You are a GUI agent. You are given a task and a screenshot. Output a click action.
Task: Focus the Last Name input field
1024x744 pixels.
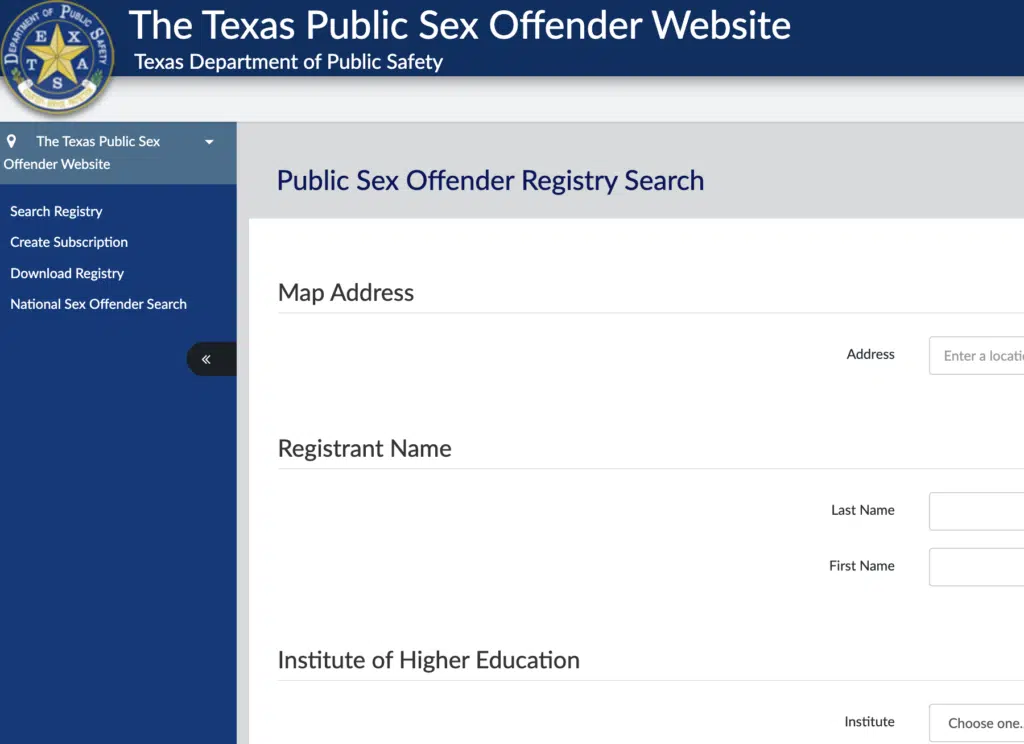point(976,511)
